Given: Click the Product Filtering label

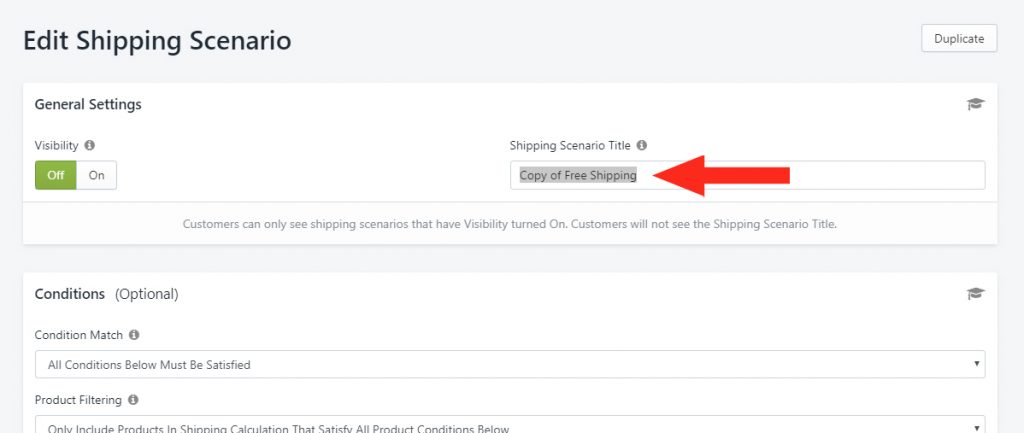Looking at the screenshot, I should pos(78,399).
